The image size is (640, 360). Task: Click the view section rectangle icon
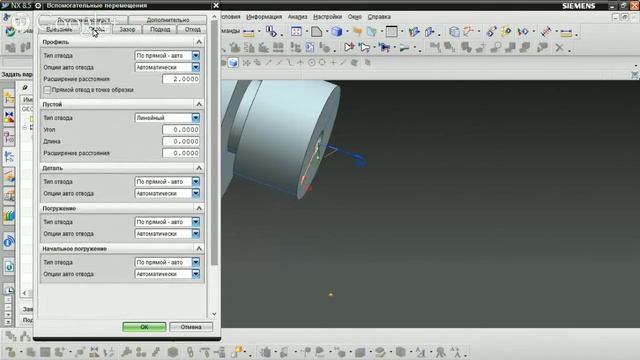(x=391, y=31)
